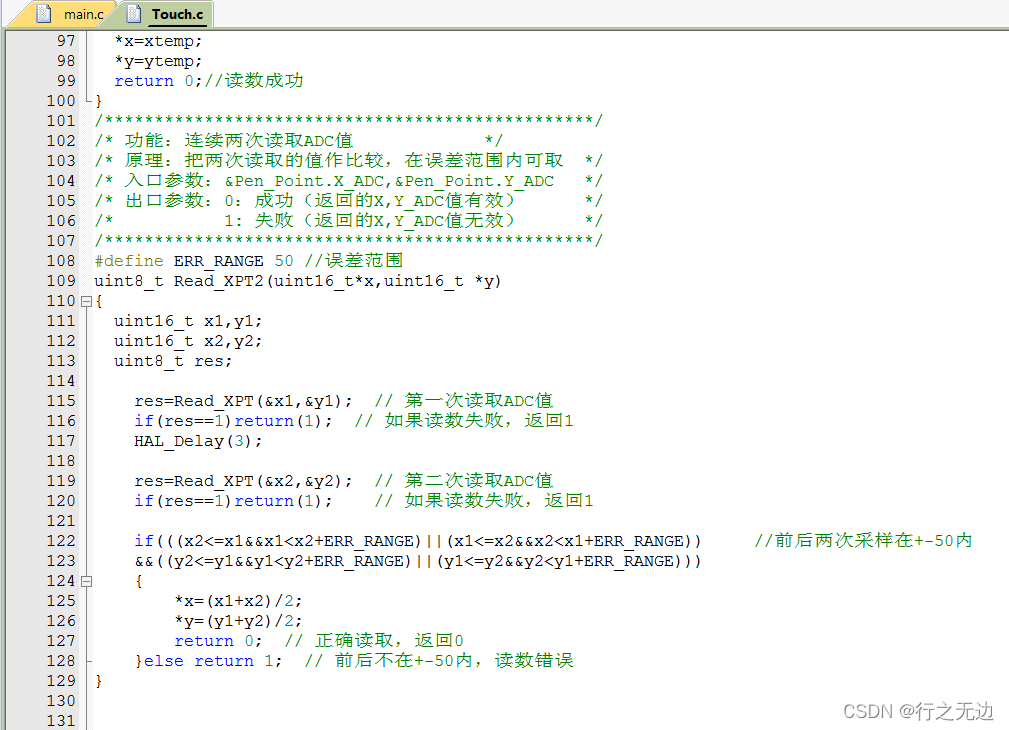This screenshot has width=1009, height=730.
Task: Click 'return 0;' on line 127
Action: point(218,641)
